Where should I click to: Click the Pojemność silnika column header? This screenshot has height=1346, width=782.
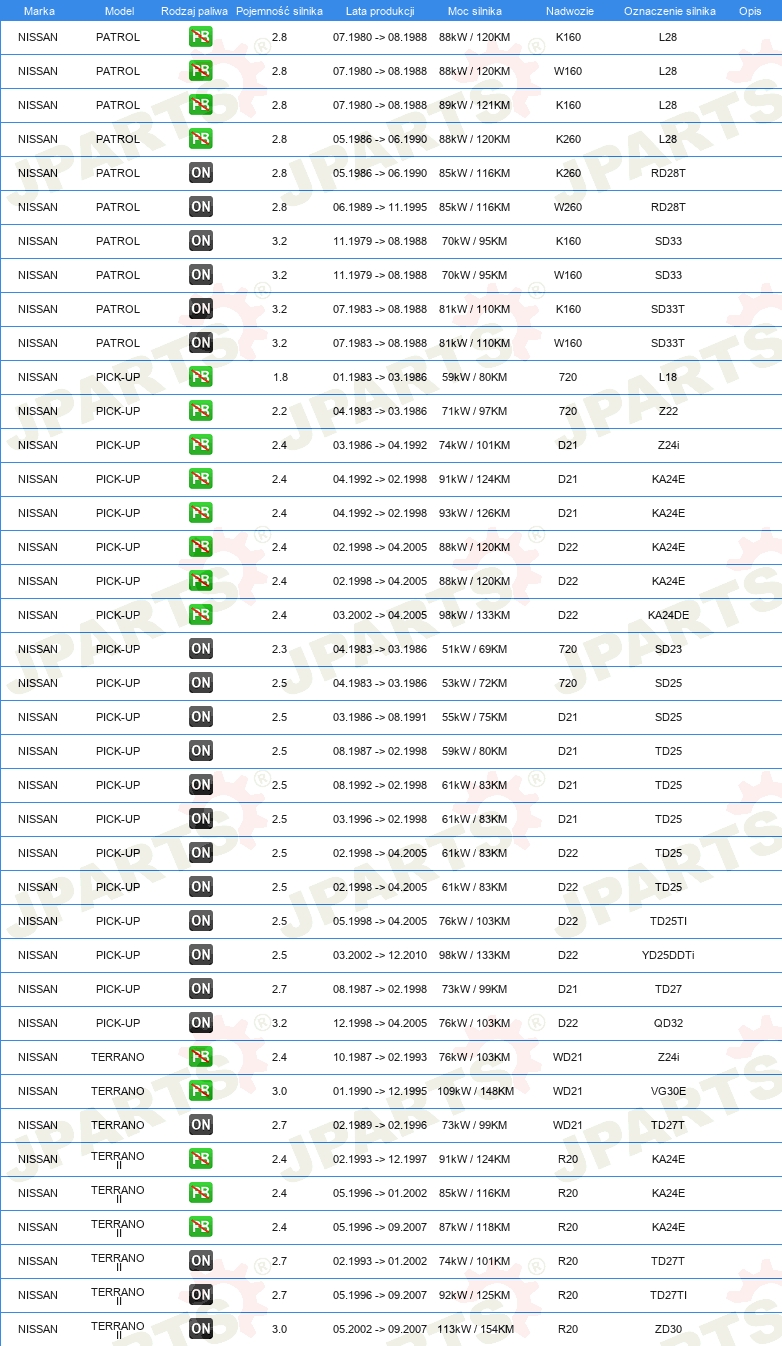pyautogui.click(x=280, y=11)
